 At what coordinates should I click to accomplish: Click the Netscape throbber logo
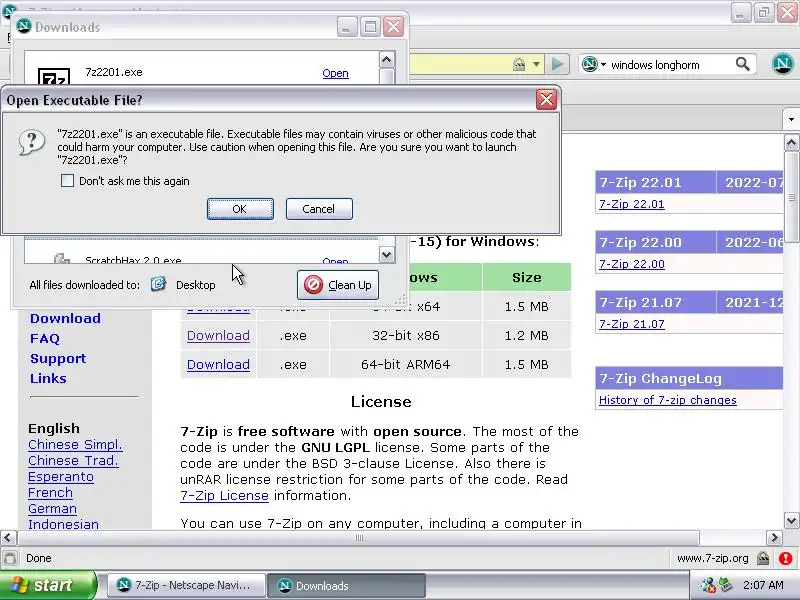click(x=782, y=64)
